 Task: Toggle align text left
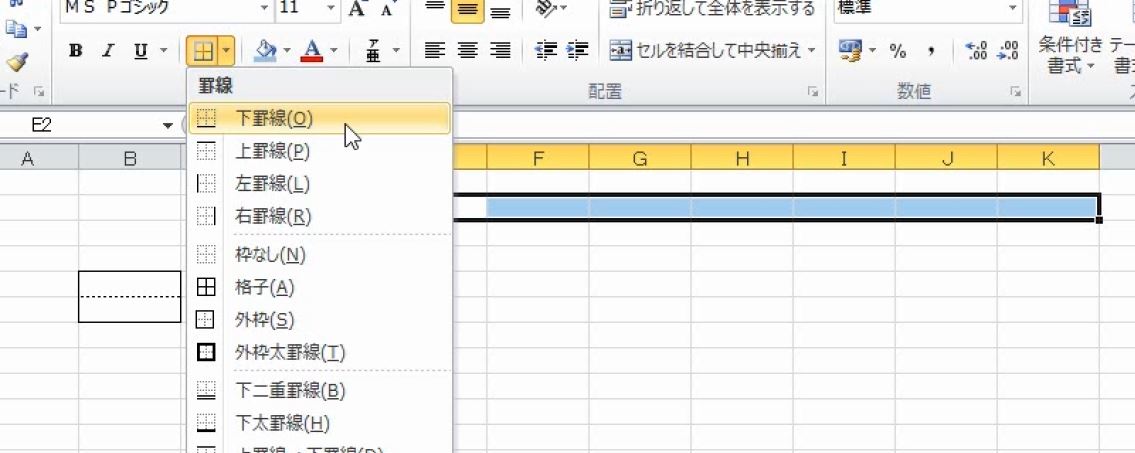[x=434, y=51]
